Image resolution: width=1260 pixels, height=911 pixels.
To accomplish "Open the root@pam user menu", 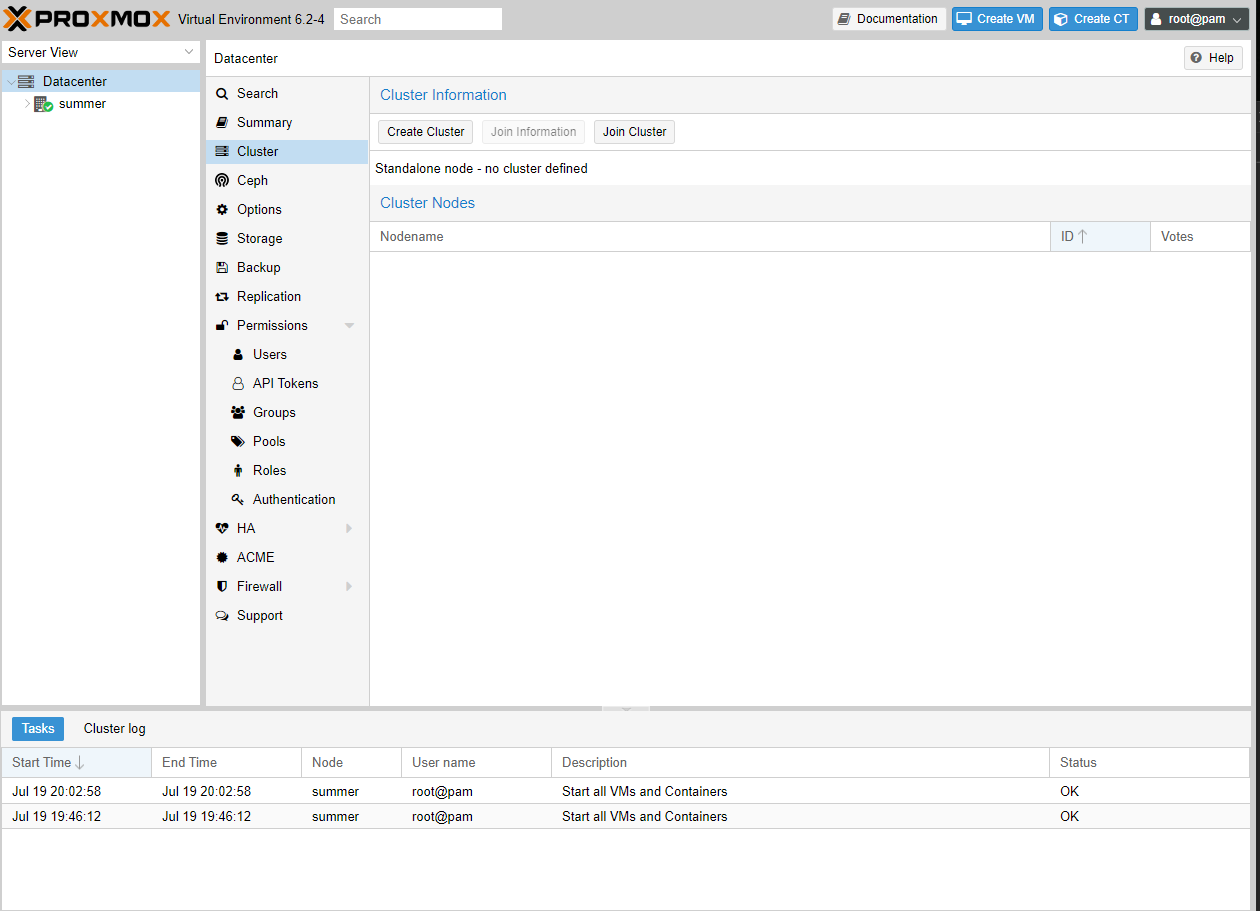I will click(x=1196, y=19).
